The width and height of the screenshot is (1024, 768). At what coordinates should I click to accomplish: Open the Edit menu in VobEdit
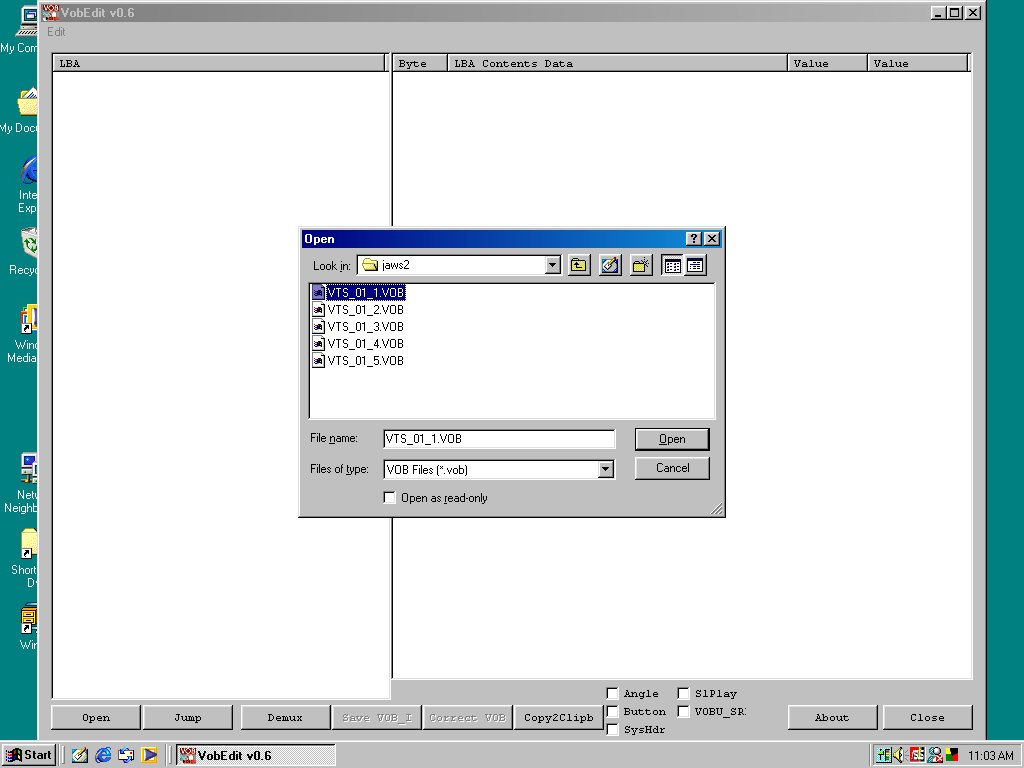(56, 32)
